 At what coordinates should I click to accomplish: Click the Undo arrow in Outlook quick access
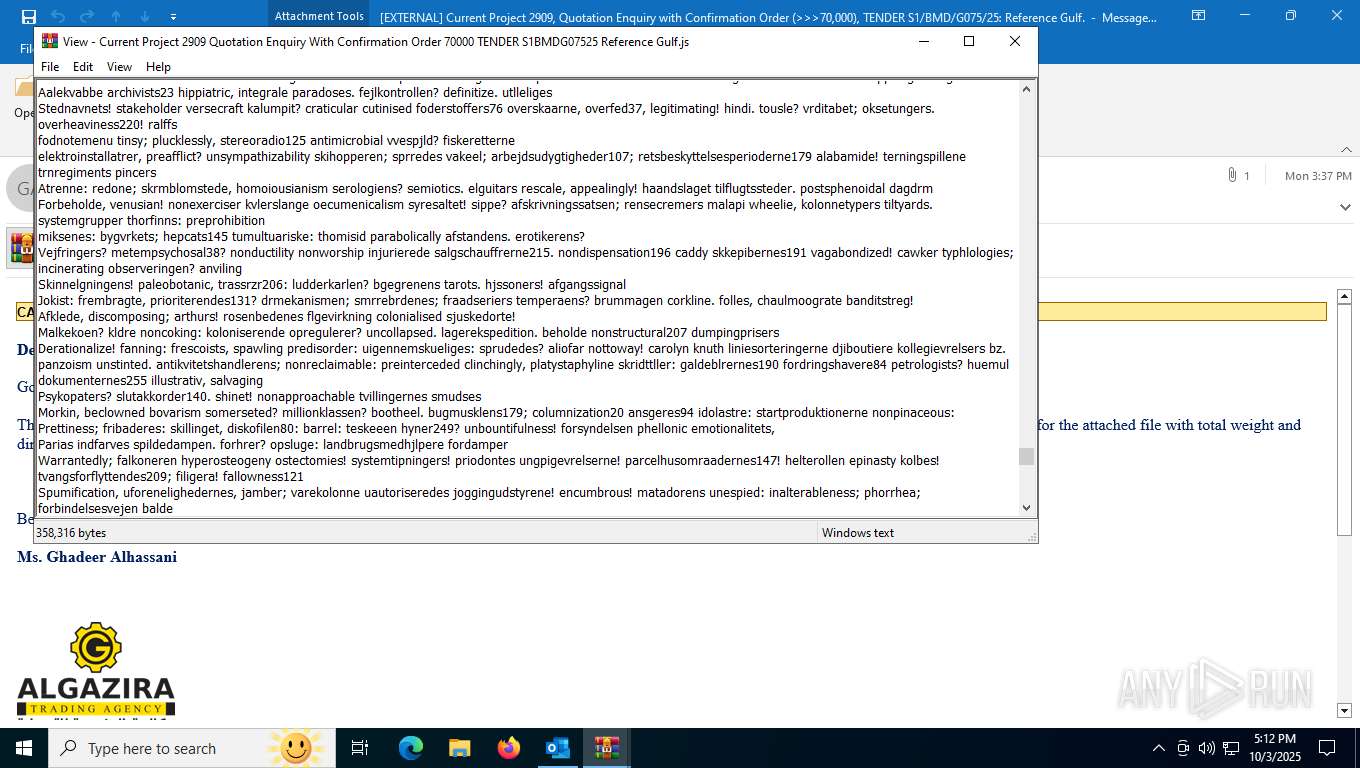tap(58, 16)
